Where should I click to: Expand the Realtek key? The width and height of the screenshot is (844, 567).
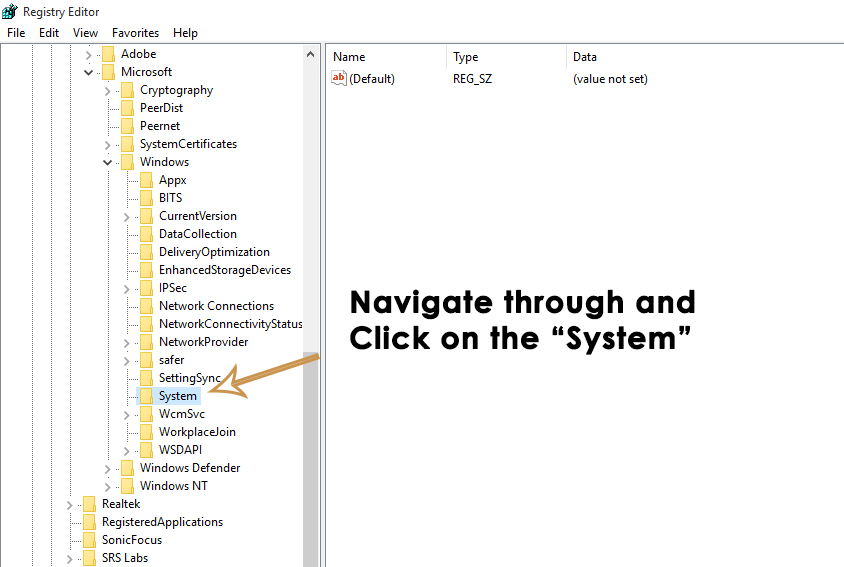pos(69,505)
